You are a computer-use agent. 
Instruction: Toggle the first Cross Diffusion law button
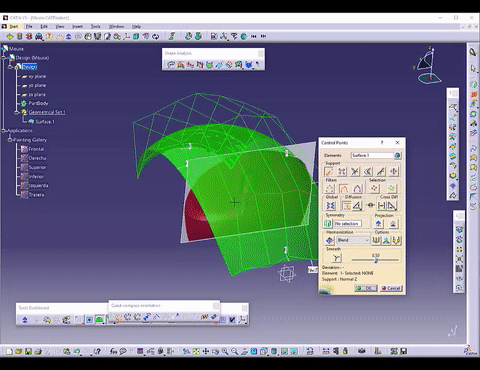point(381,206)
